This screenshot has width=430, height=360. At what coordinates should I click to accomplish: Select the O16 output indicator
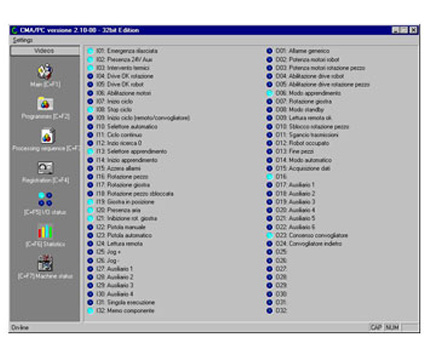(x=269, y=177)
